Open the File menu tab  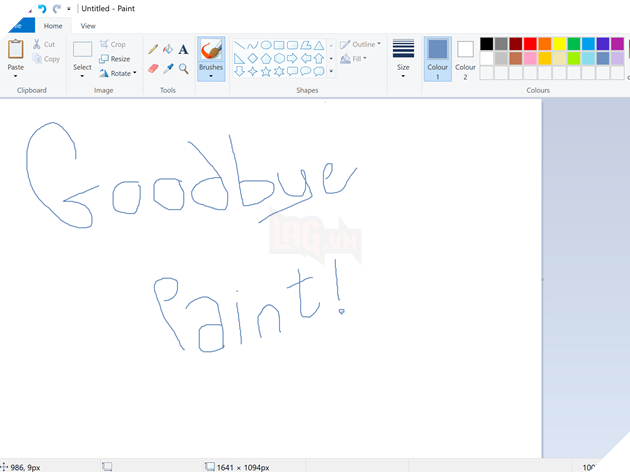pyautogui.click(x=21, y=26)
